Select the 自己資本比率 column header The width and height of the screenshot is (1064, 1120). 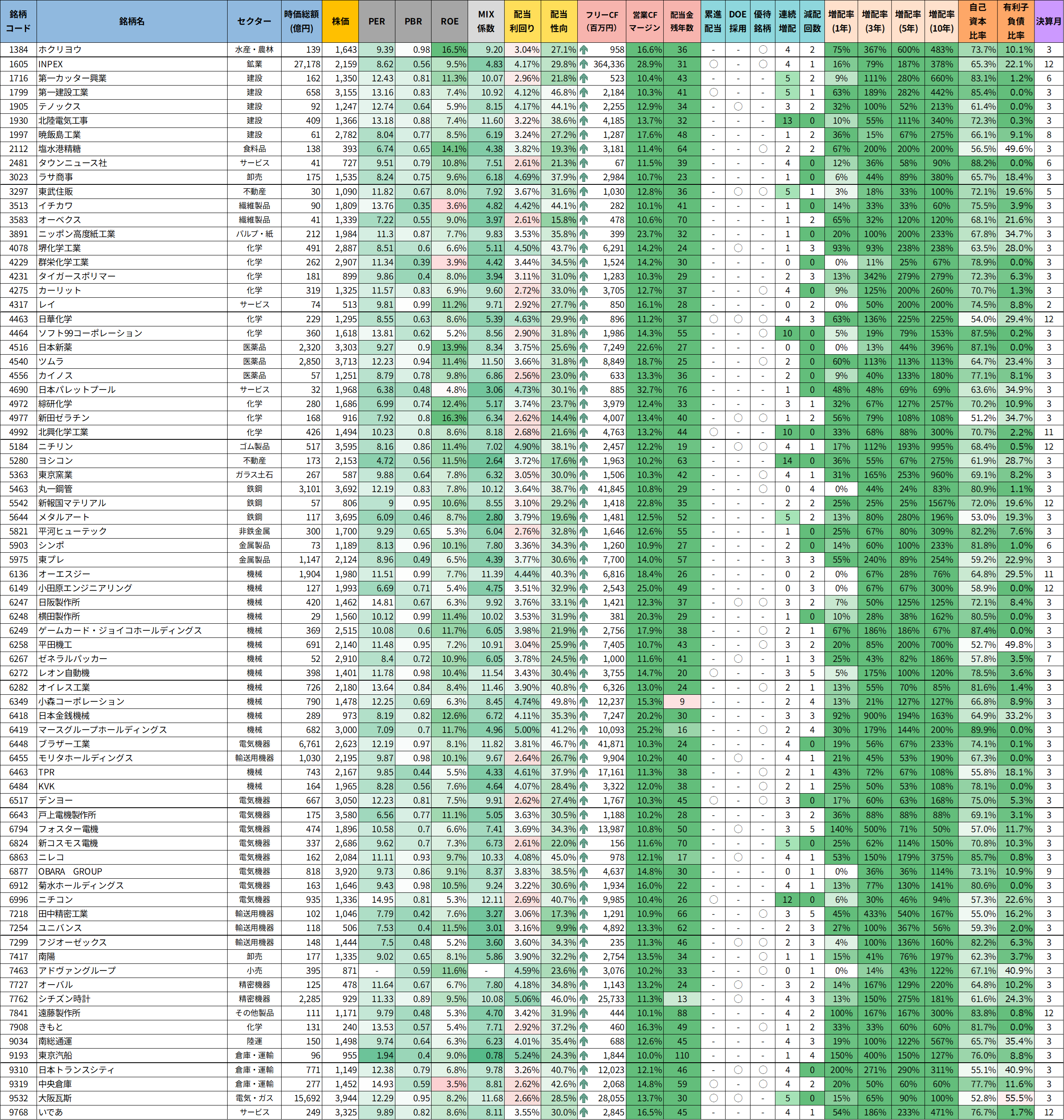[977, 22]
